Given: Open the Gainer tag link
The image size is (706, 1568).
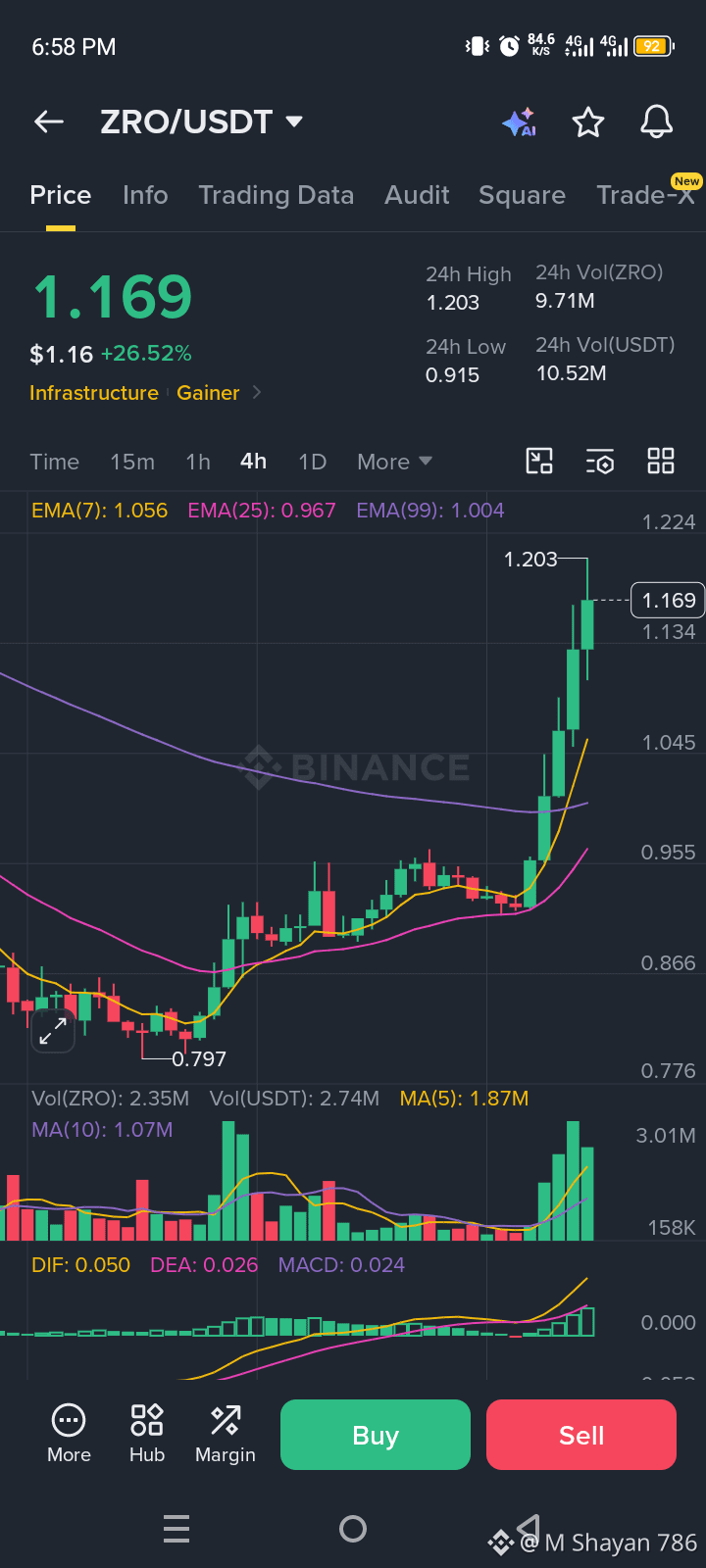Looking at the screenshot, I should pyautogui.click(x=208, y=393).
